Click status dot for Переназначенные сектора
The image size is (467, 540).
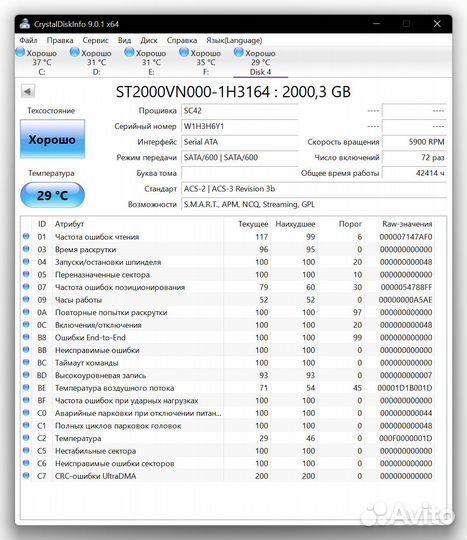pos(26,274)
